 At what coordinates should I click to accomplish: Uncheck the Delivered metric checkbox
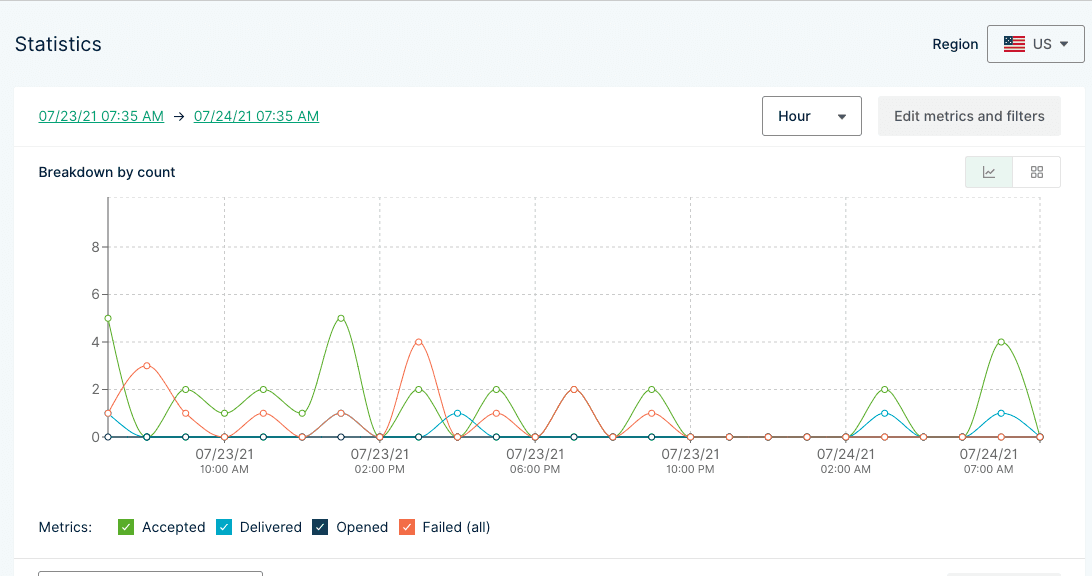point(224,527)
